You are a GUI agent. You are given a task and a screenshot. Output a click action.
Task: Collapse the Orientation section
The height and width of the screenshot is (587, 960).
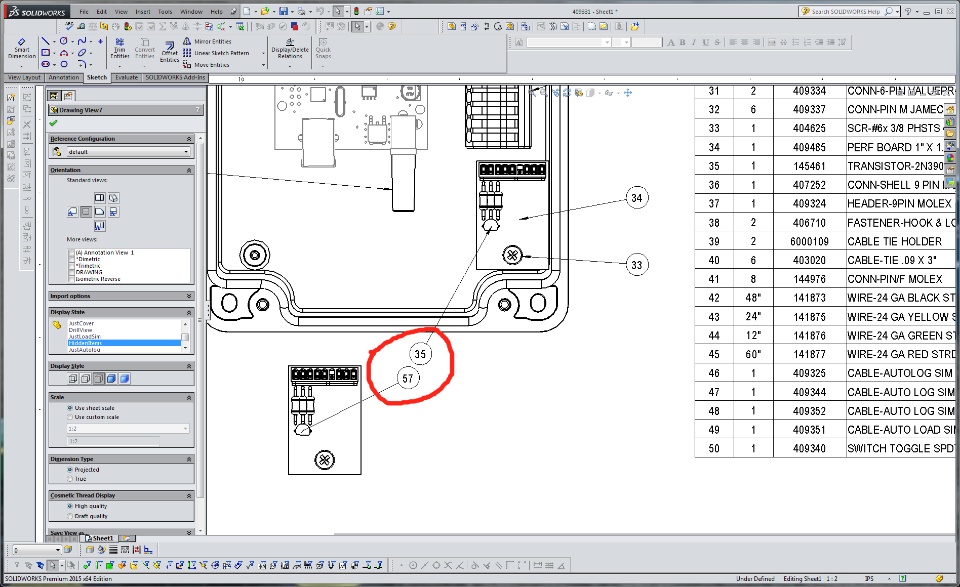point(189,170)
